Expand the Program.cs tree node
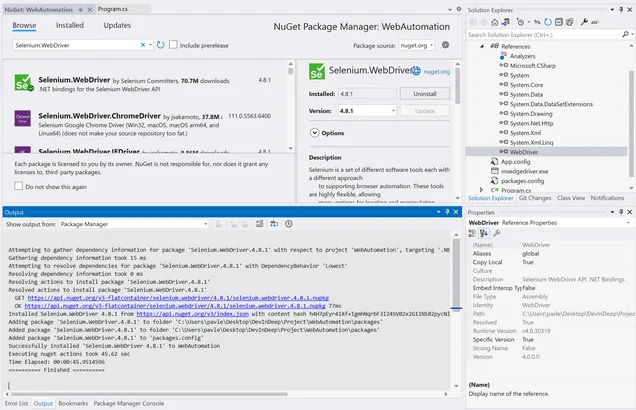This screenshot has width=636, height=410. point(481,190)
